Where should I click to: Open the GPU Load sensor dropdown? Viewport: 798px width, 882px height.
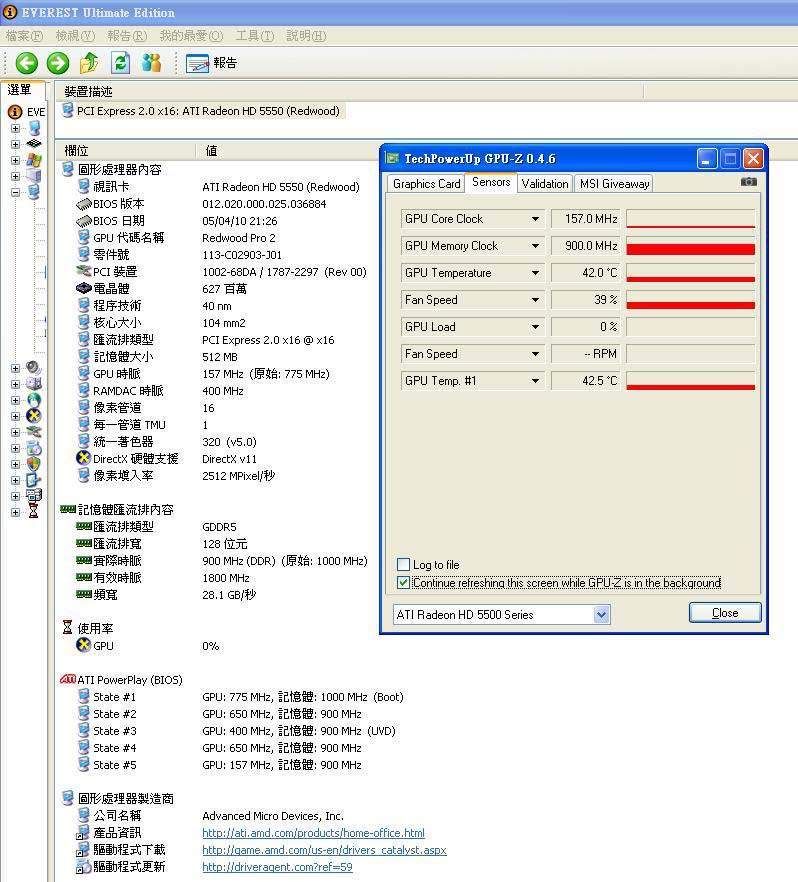coord(535,327)
